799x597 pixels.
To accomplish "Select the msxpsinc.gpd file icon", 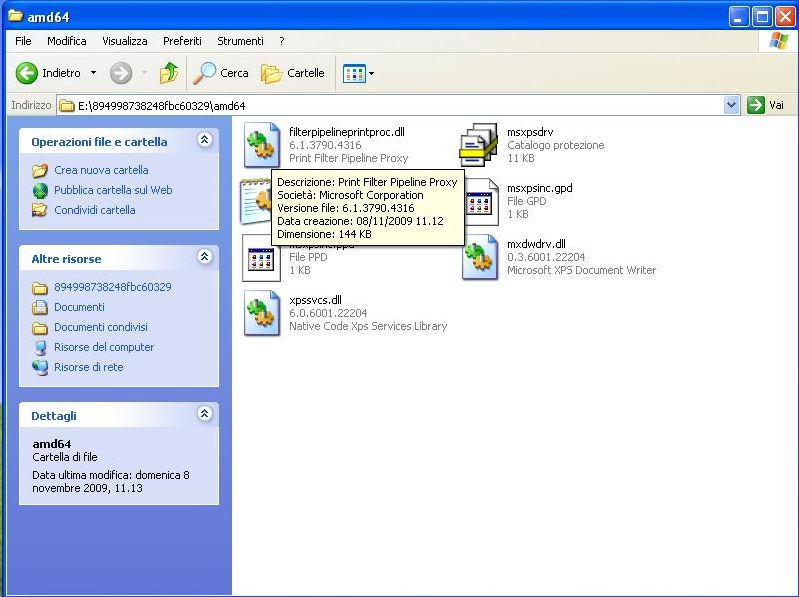I will pos(481,202).
